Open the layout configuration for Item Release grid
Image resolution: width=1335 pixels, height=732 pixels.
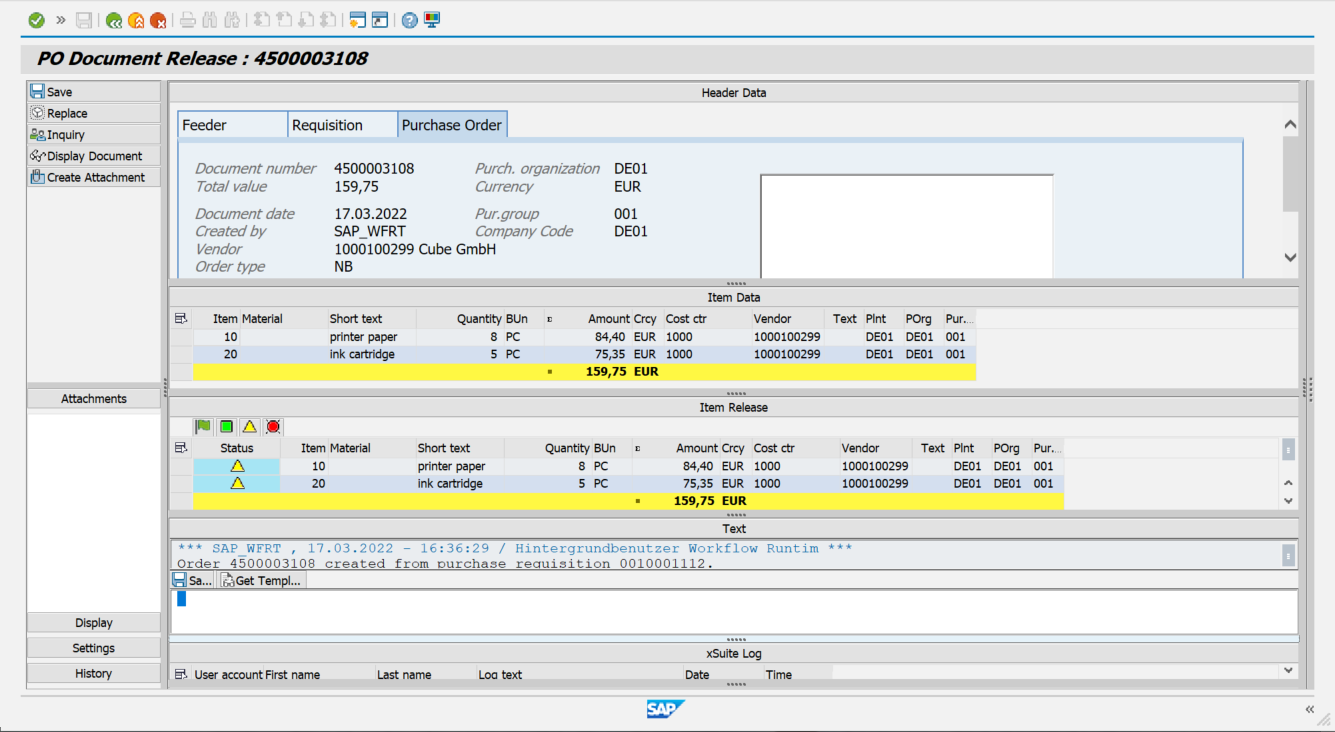click(x=181, y=448)
